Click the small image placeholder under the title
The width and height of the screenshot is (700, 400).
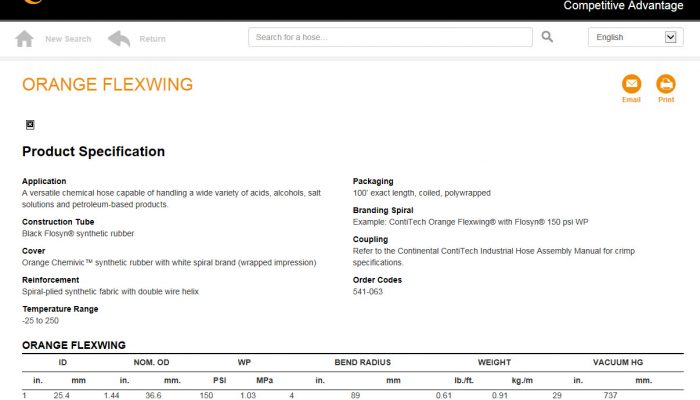pyautogui.click(x=30, y=125)
